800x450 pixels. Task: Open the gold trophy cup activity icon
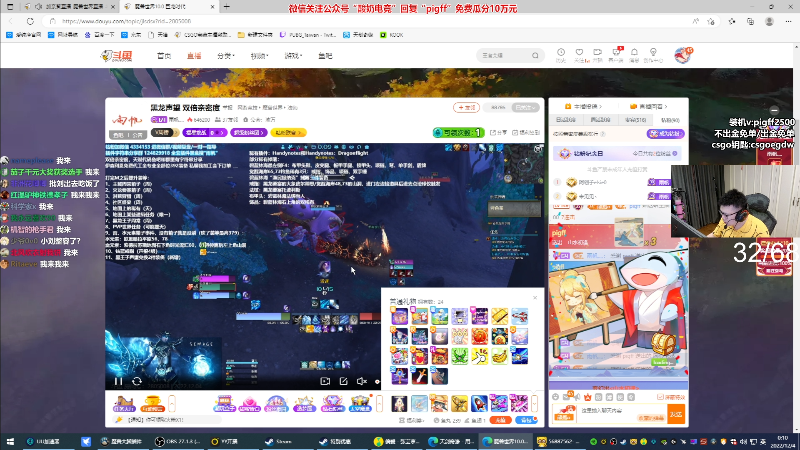(x=152, y=404)
